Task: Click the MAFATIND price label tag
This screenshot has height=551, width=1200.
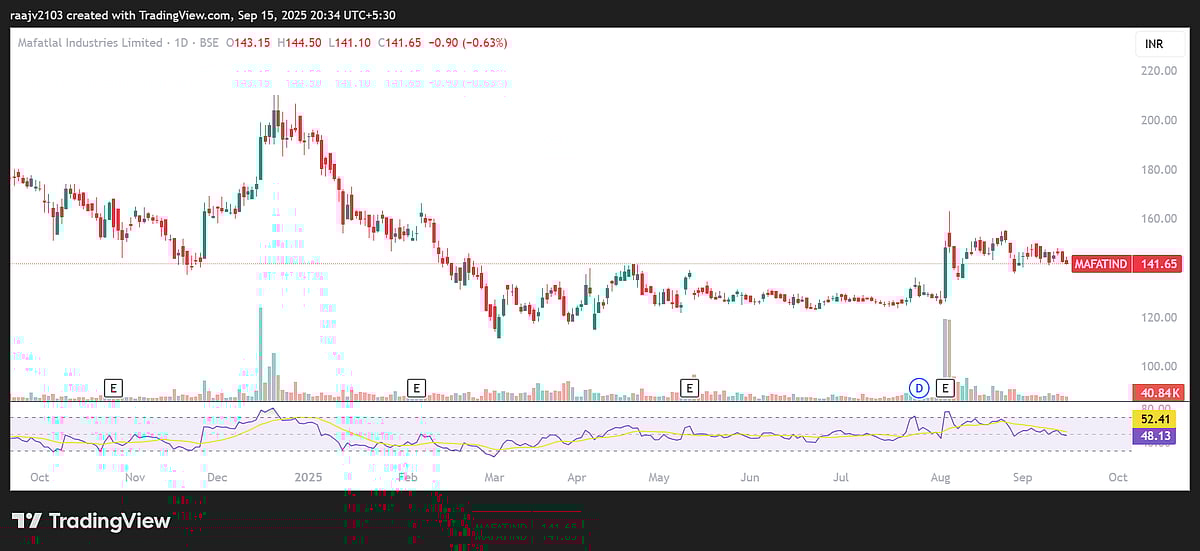Action: 1101,264
